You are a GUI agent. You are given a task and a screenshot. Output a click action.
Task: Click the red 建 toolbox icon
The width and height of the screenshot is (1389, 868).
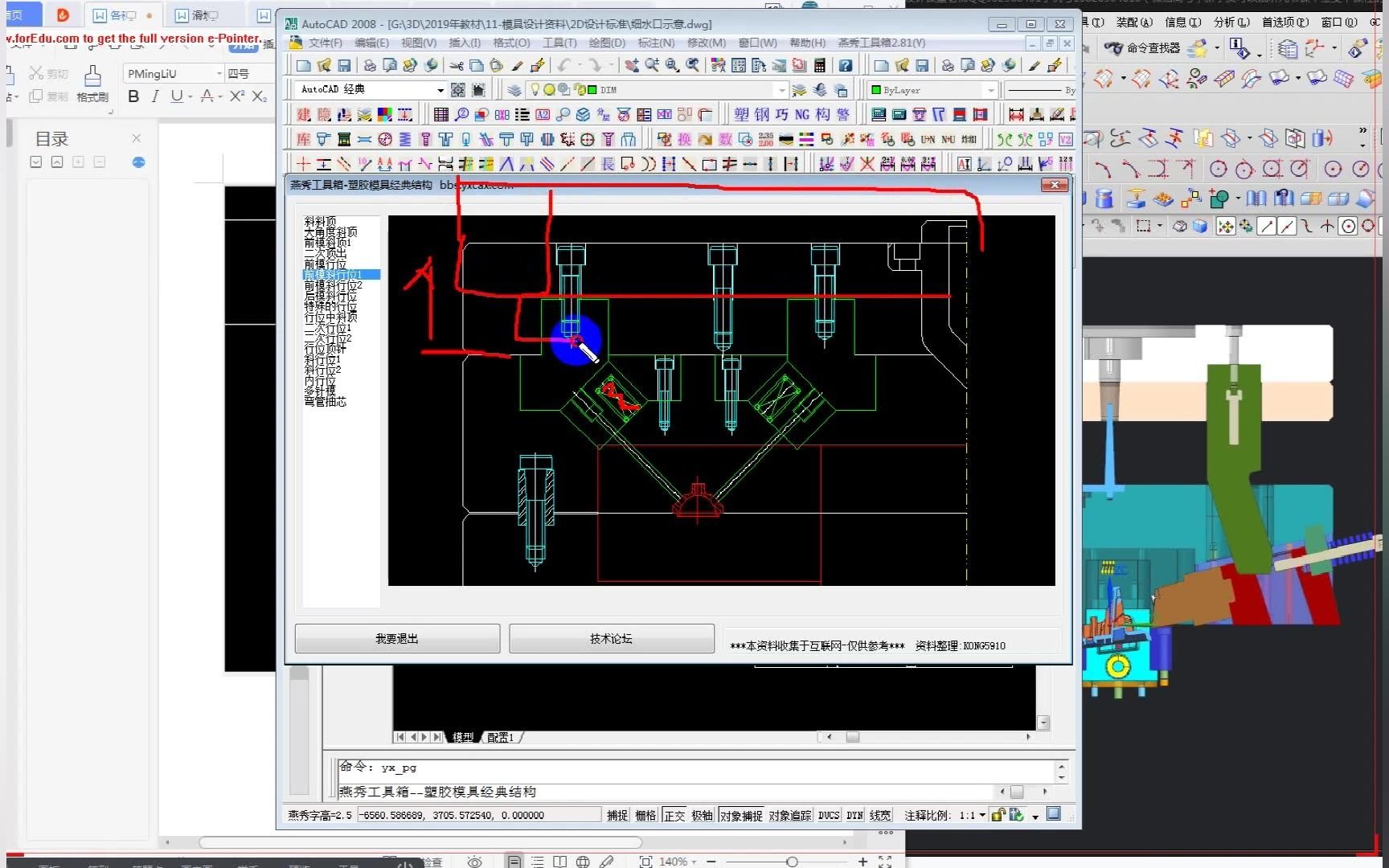pos(304,114)
